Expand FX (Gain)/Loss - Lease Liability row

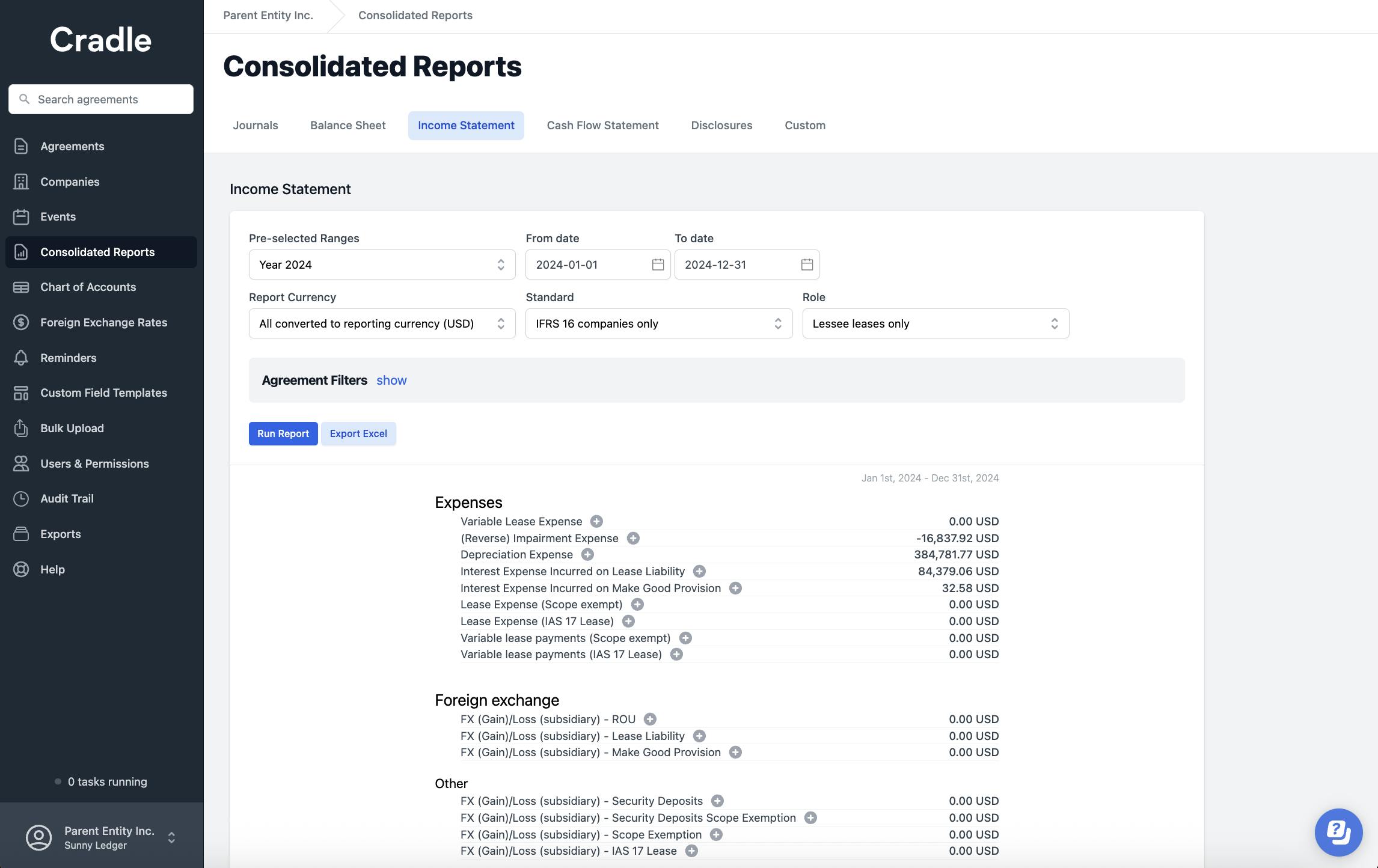pyautogui.click(x=699, y=736)
